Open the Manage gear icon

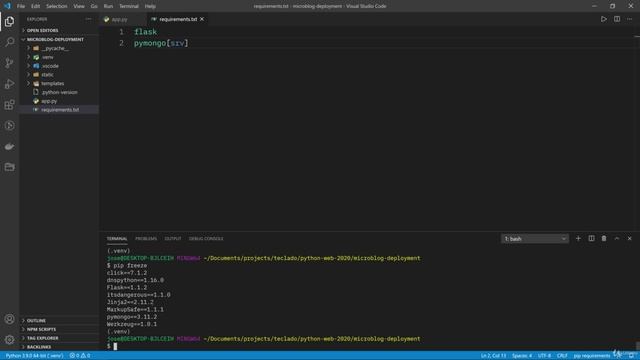[x=9, y=339]
